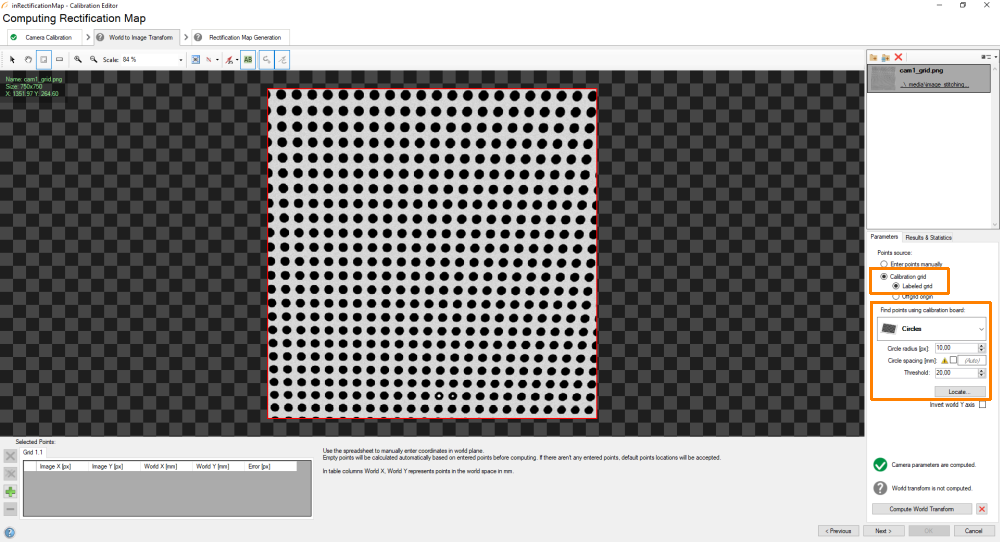The width and height of the screenshot is (1000, 542).
Task: Toggle the AB labels display icon
Action: point(247,60)
